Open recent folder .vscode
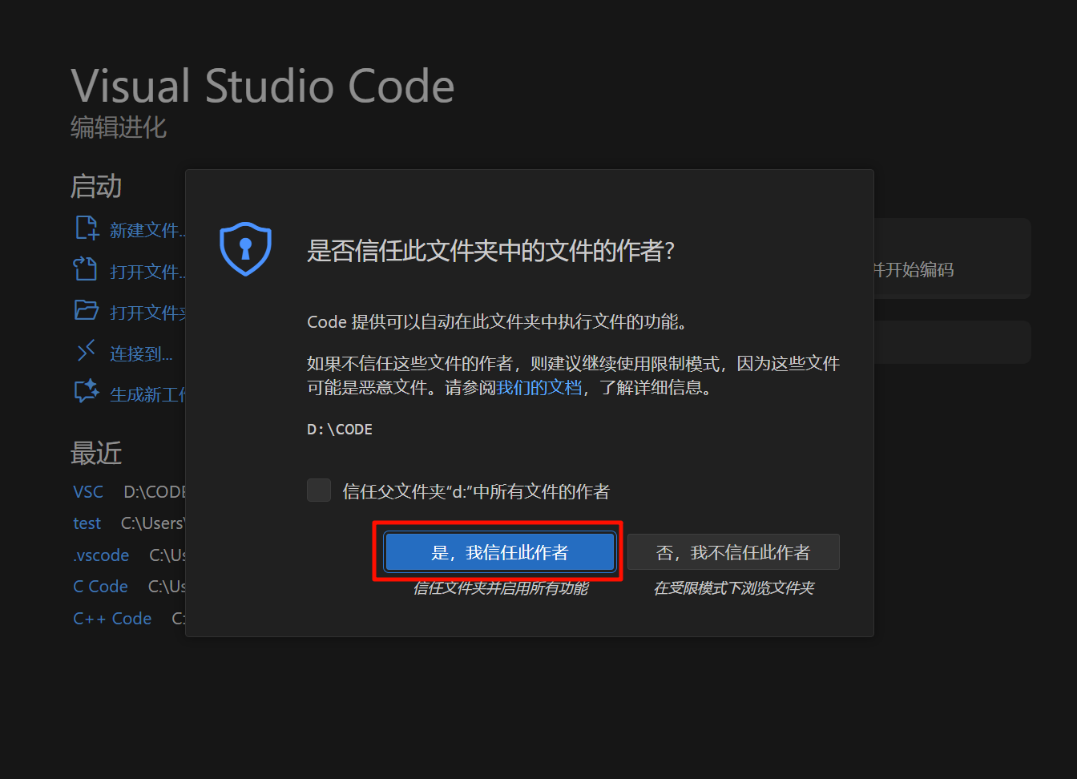Viewport: 1077px width, 779px height. (101, 555)
